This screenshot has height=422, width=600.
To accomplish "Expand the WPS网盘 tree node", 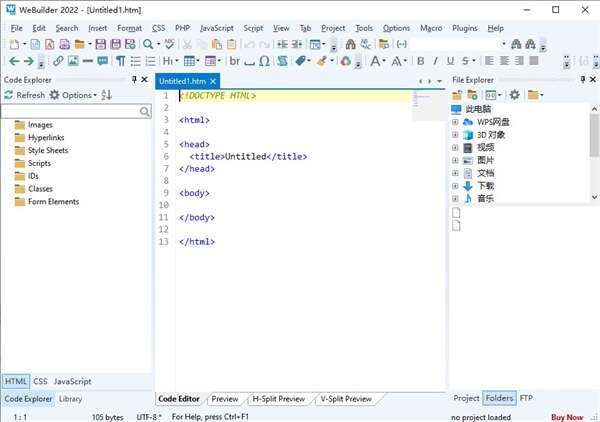I will pos(455,122).
